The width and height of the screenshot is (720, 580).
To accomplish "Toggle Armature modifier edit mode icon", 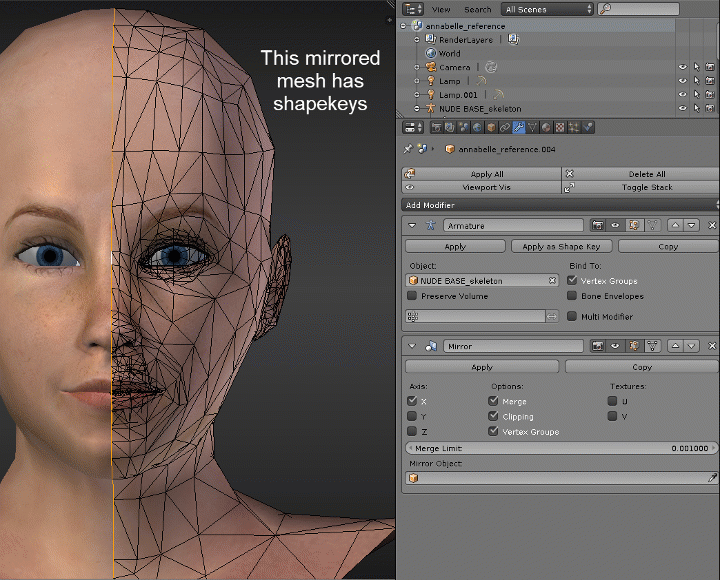I will (632, 226).
